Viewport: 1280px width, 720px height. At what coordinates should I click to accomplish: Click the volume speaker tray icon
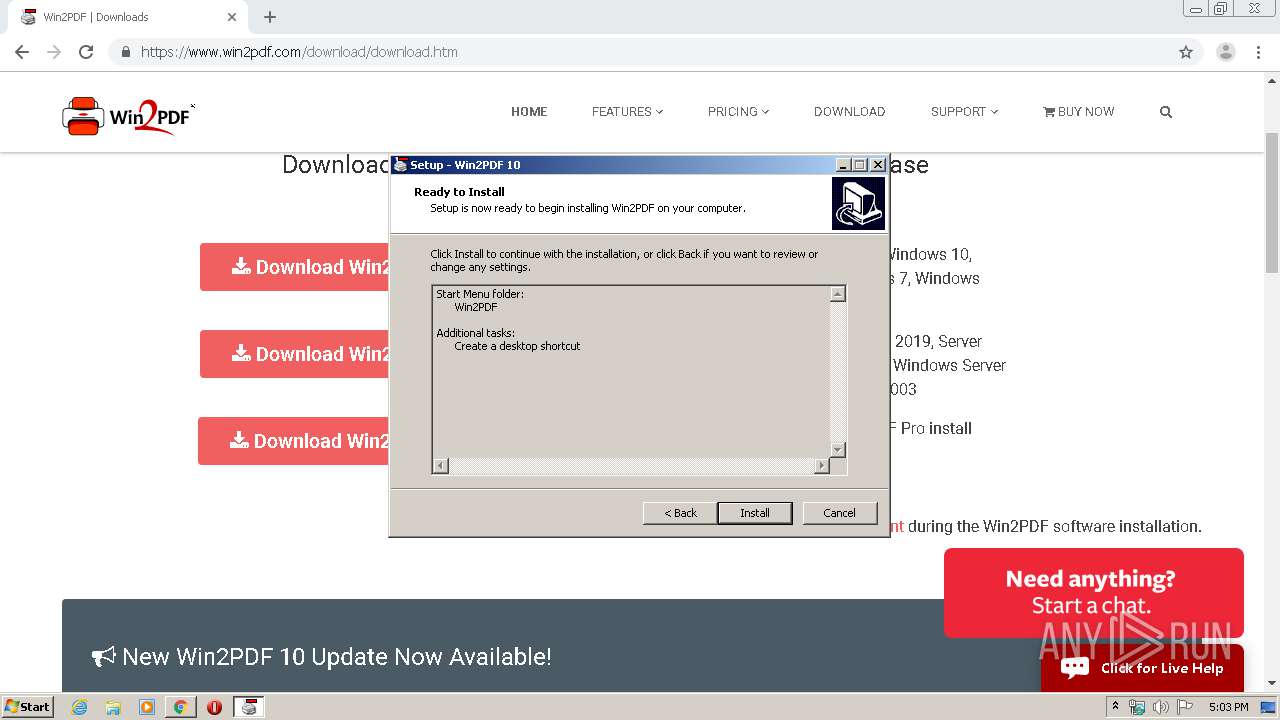pos(1161,707)
